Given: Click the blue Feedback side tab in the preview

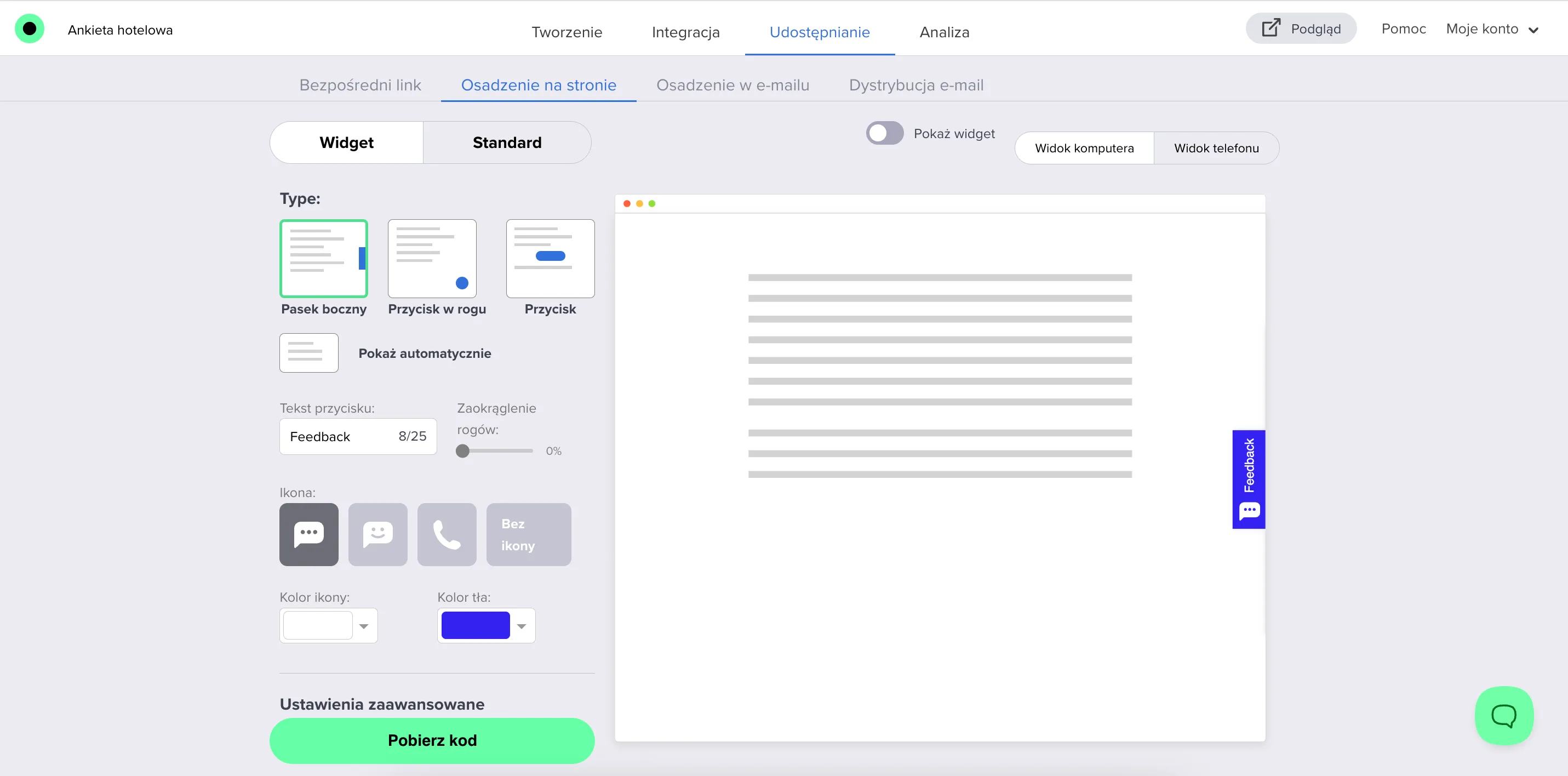Looking at the screenshot, I should [x=1249, y=480].
